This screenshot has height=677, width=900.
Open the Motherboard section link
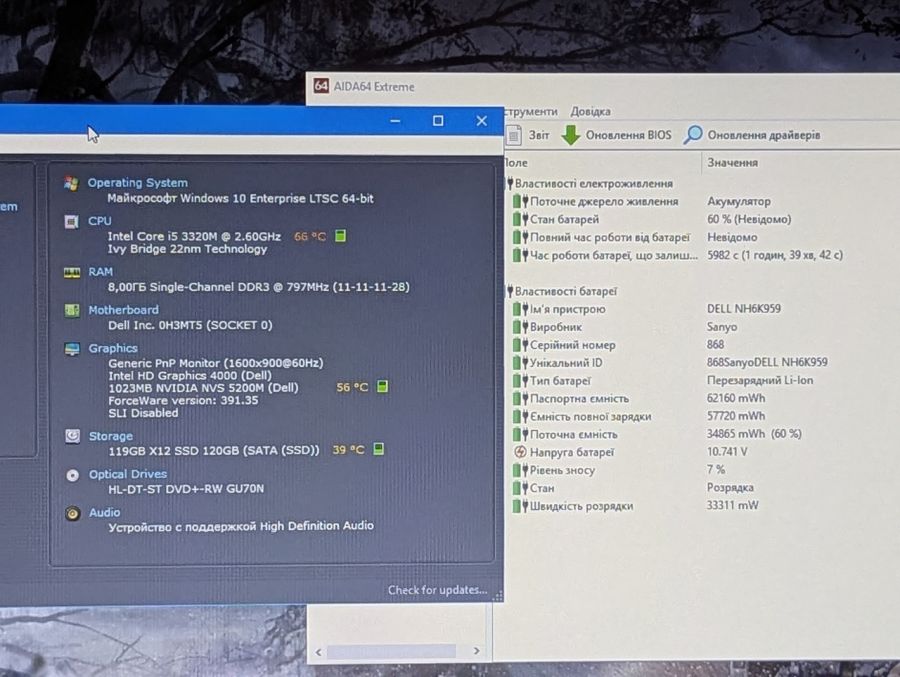coord(123,310)
